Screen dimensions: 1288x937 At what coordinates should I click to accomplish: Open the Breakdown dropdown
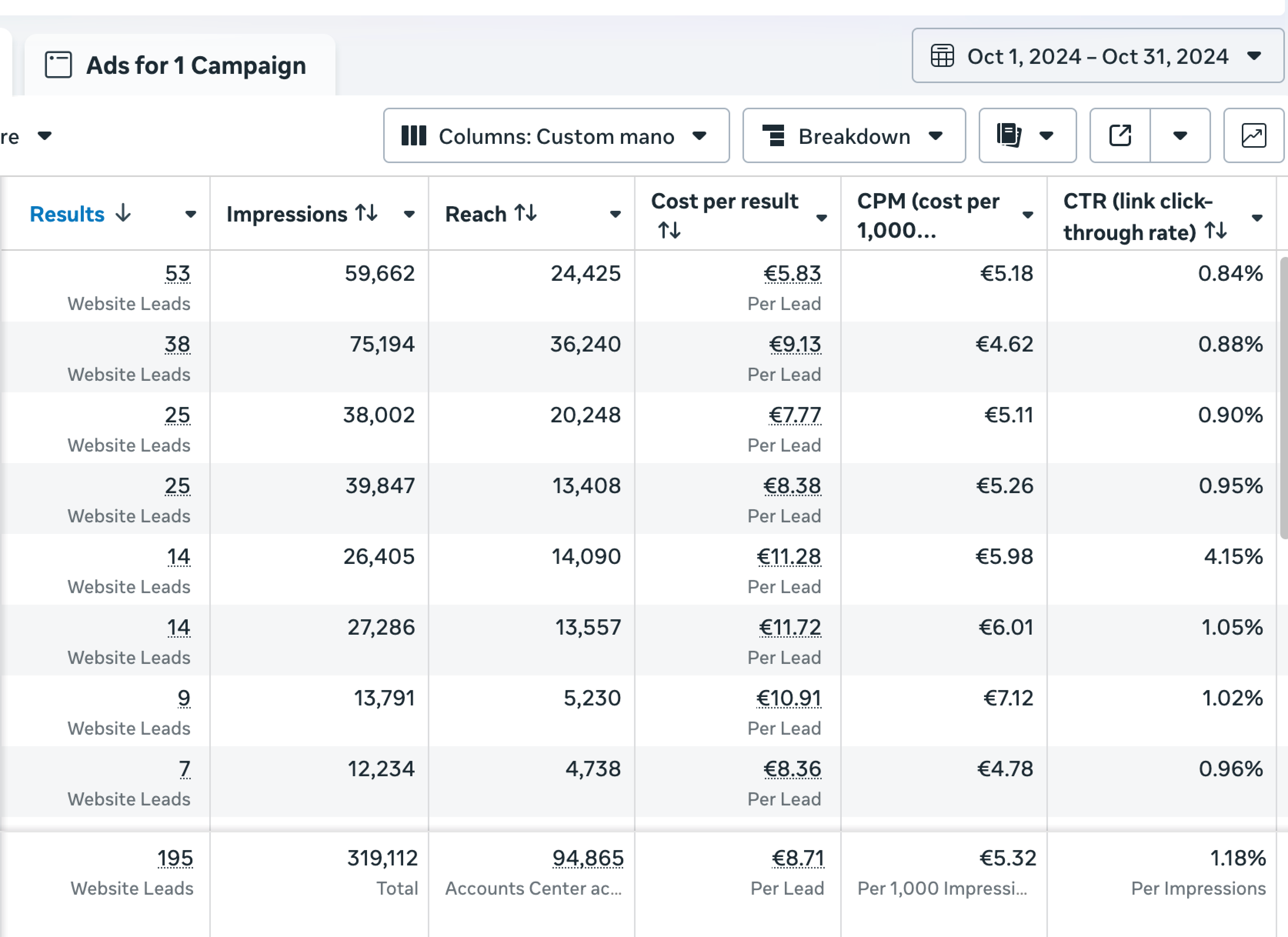(x=854, y=136)
